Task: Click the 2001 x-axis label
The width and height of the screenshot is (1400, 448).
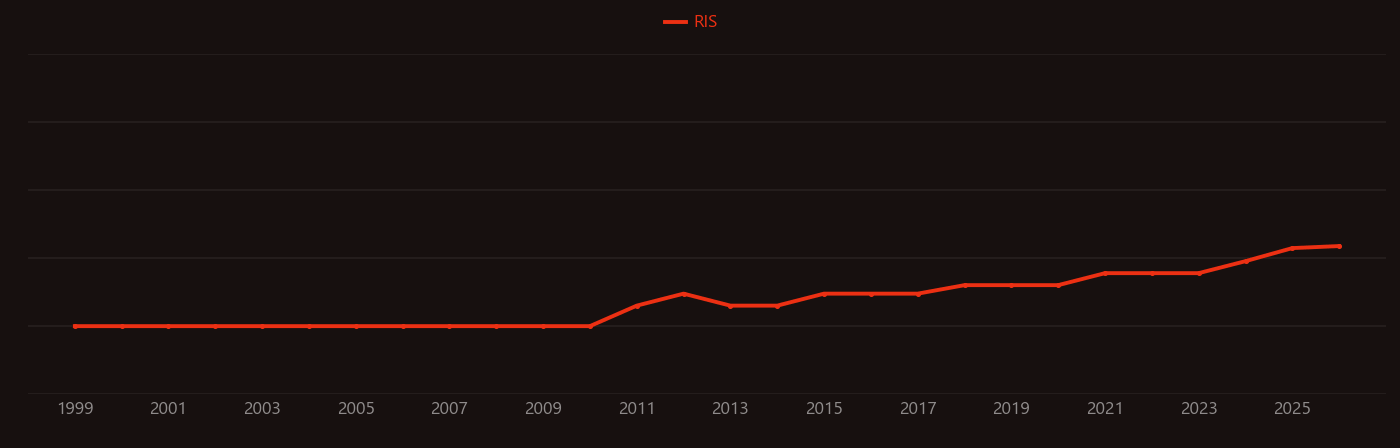Action: click(x=168, y=409)
